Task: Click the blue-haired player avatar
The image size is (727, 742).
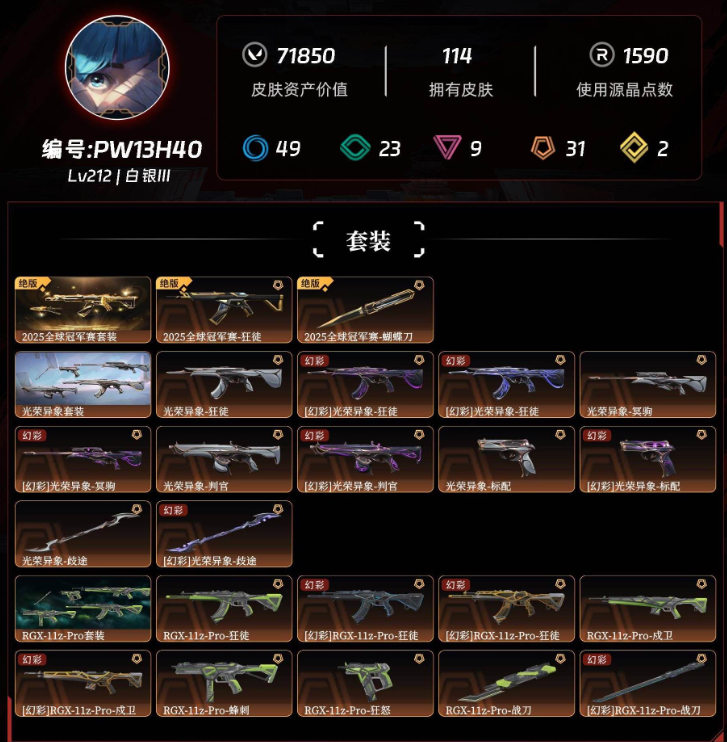Action: pos(117,67)
